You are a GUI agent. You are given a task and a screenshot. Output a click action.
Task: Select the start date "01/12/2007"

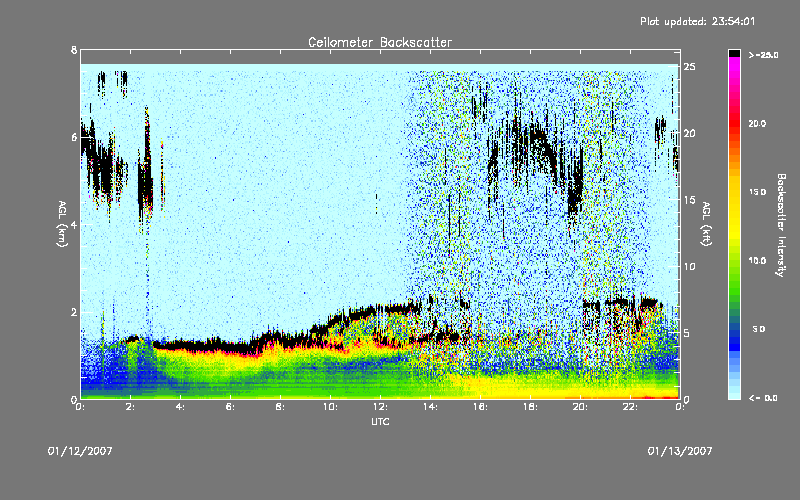80,451
